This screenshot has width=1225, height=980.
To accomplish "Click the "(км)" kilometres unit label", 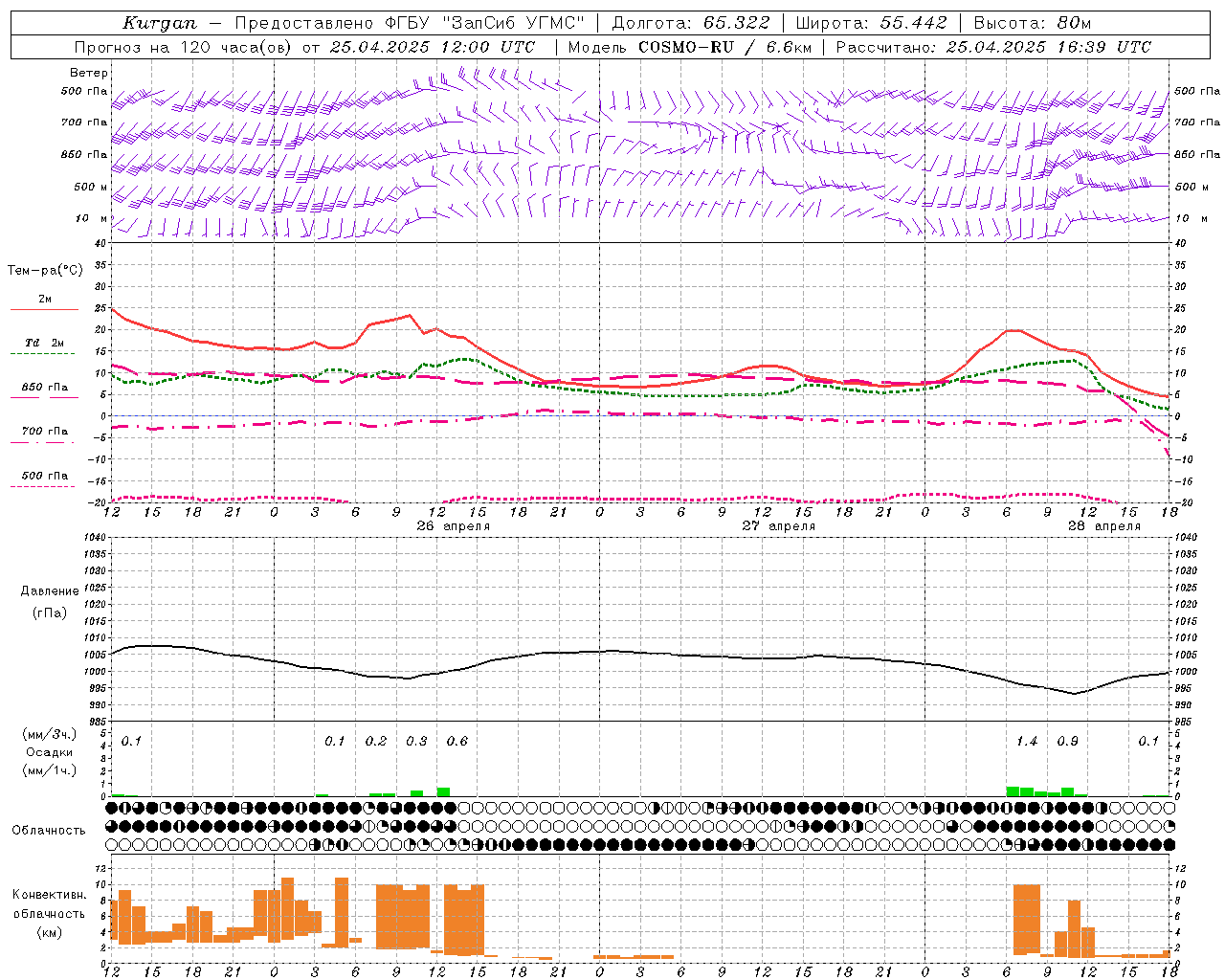I will (49, 932).
